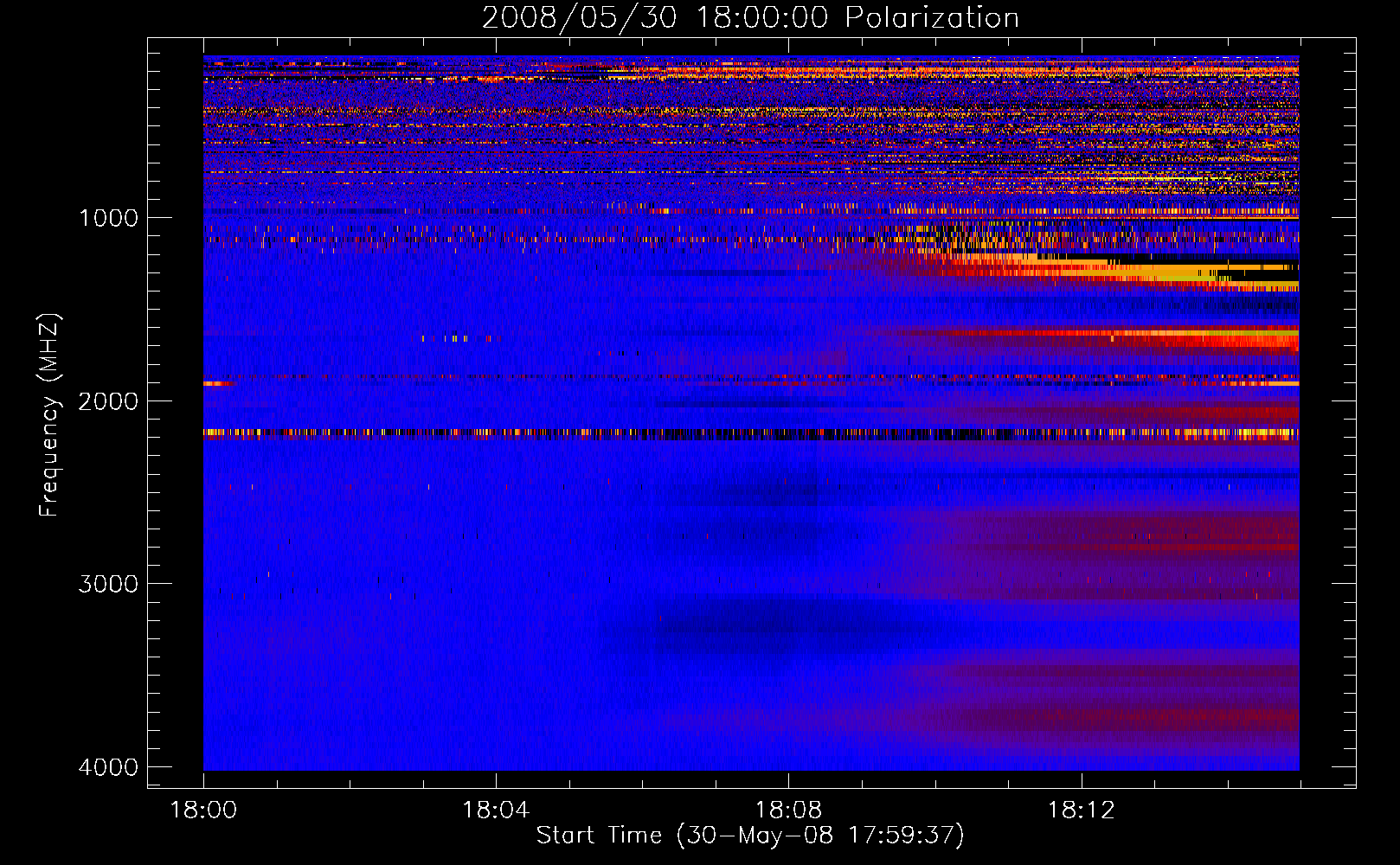The width and height of the screenshot is (1400, 865).
Task: Click the 18:04 time tick label
Action: (x=496, y=811)
